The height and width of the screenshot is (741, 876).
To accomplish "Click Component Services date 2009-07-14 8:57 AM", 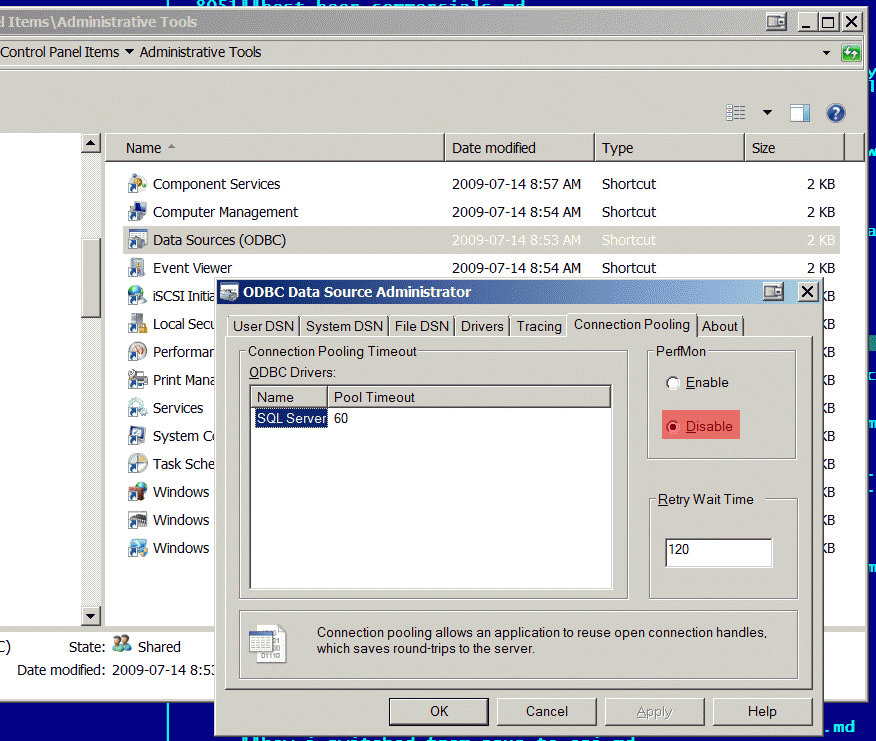I will point(516,184).
